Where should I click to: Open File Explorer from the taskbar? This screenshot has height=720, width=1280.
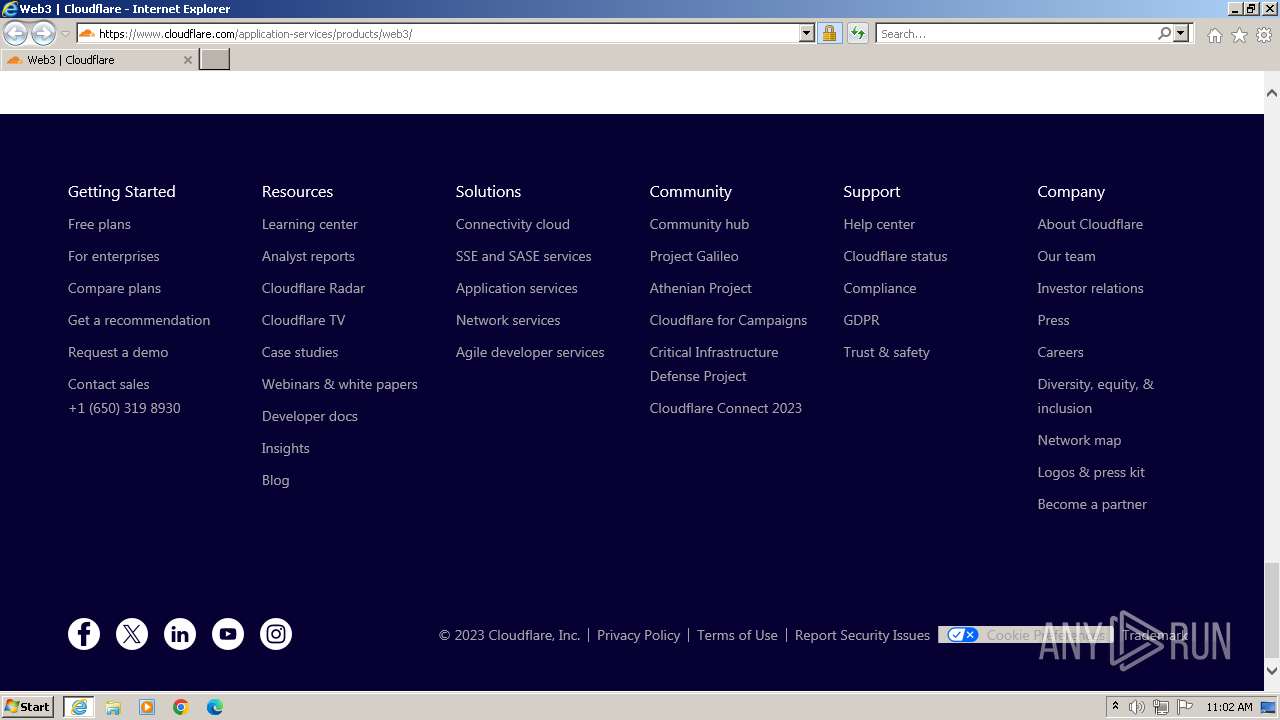click(x=113, y=707)
